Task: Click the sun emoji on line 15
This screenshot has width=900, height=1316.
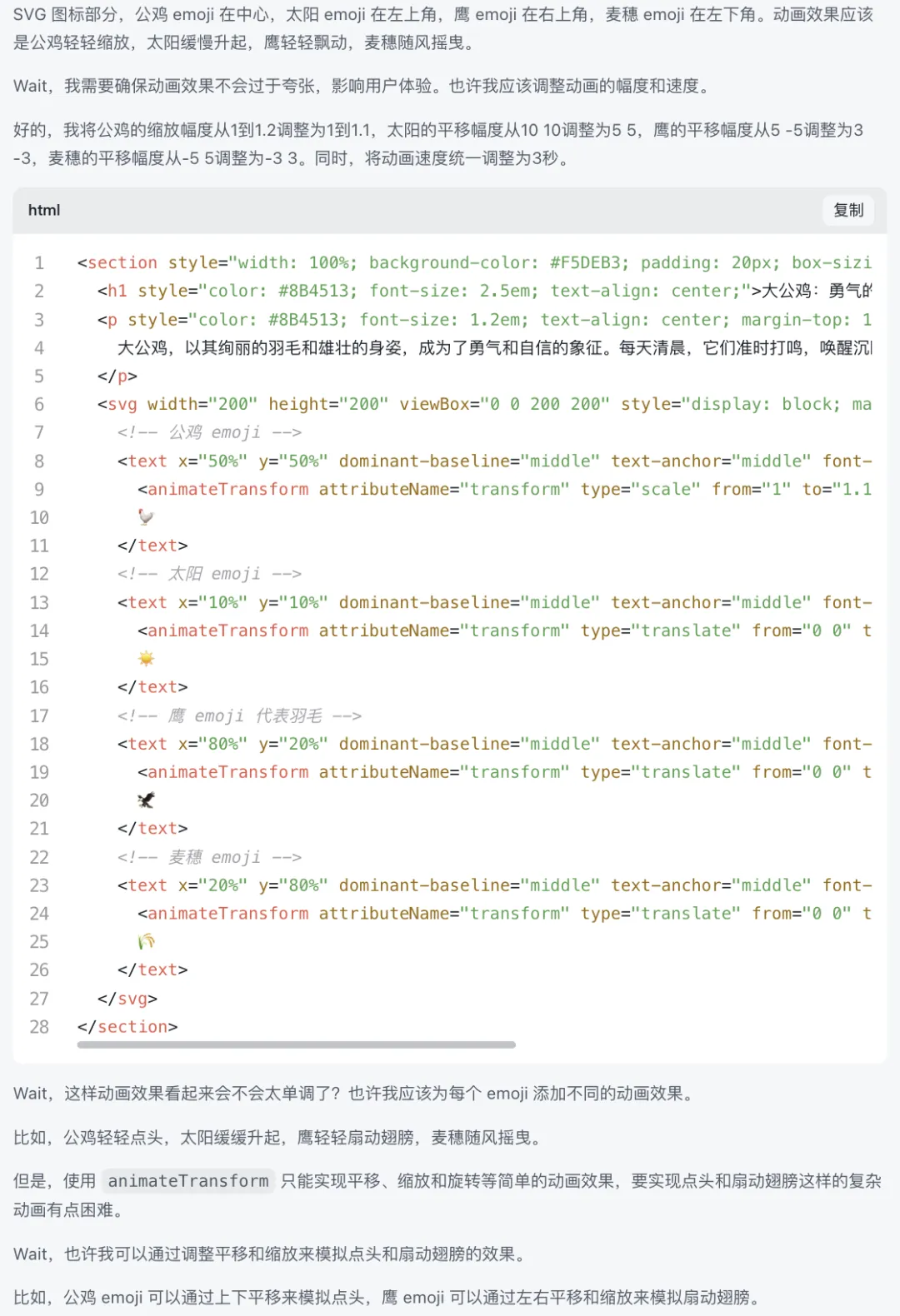Action: coord(147,659)
